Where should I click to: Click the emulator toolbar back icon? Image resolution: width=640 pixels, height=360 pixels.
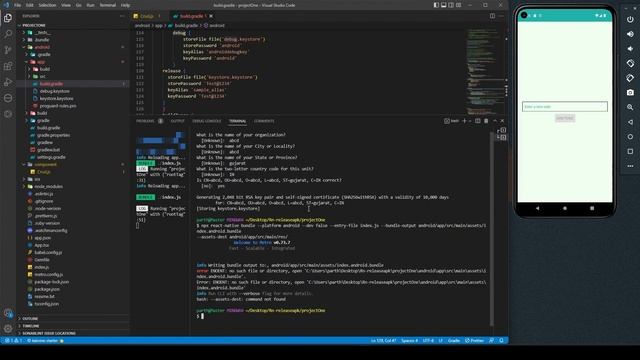(x=630, y=122)
